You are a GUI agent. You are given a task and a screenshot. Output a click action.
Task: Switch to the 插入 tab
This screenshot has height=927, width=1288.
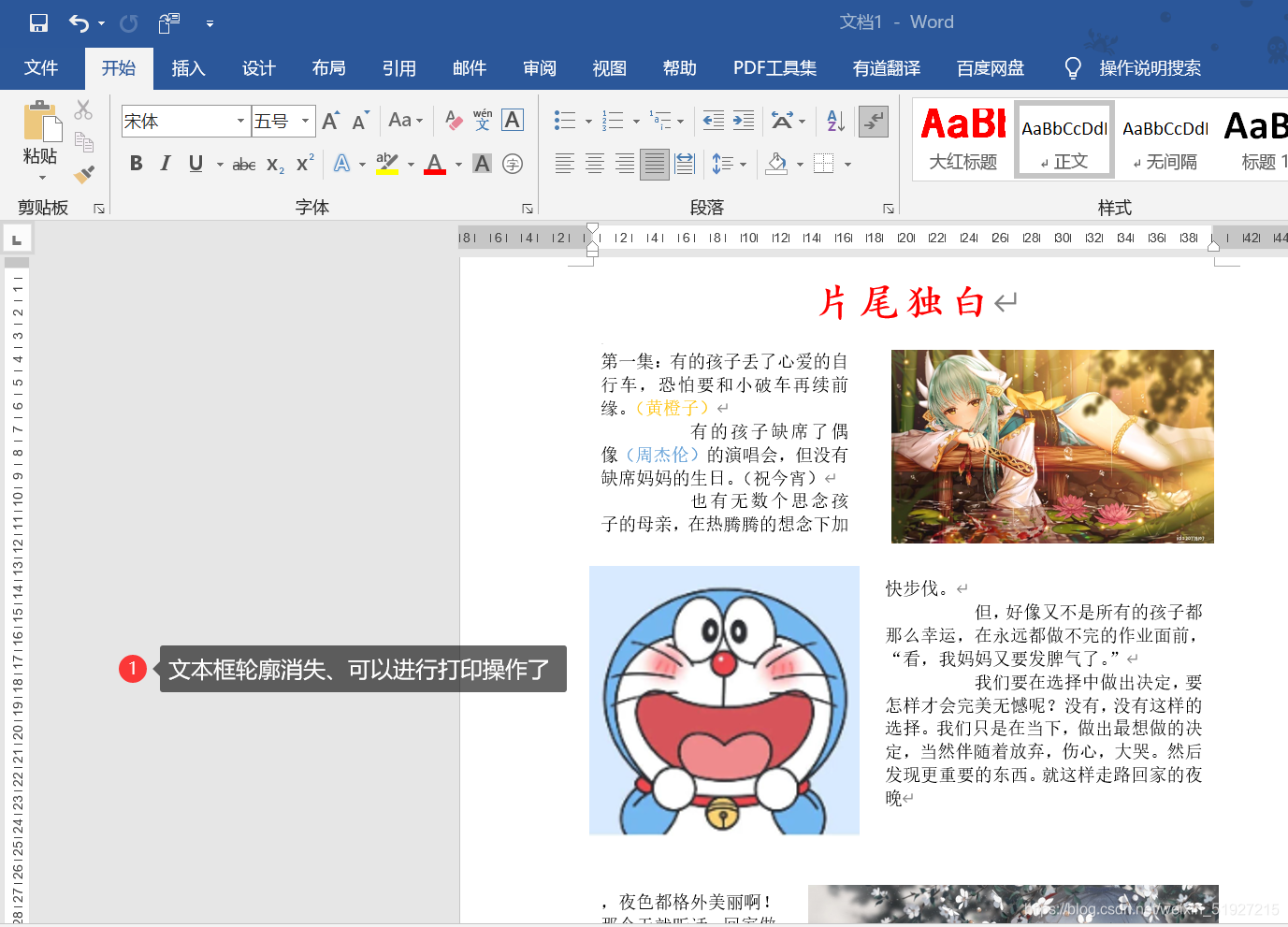click(x=188, y=68)
